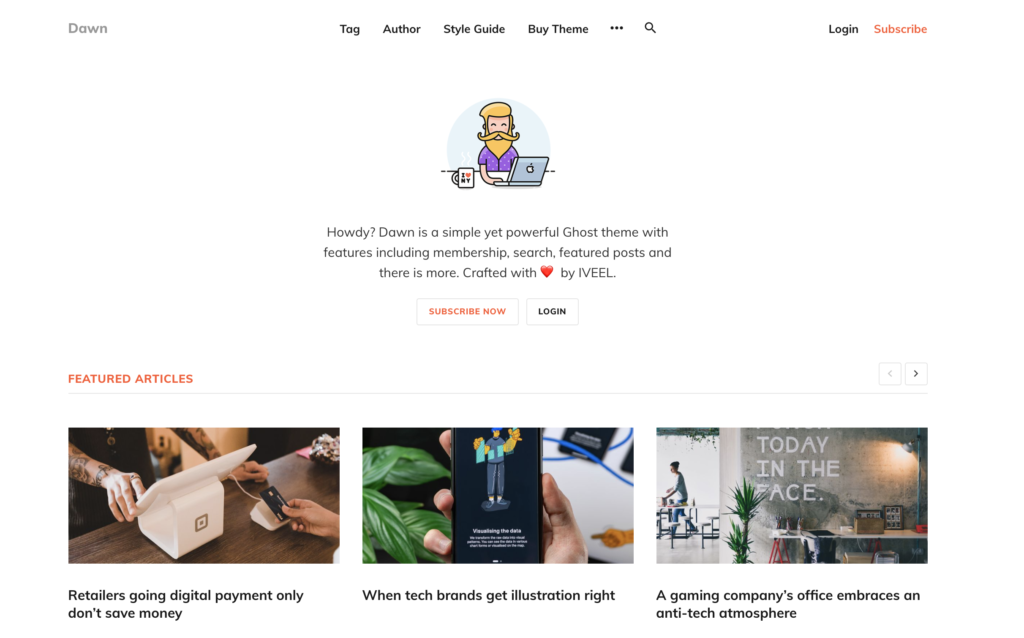Open the Buy Theme link
Image resolution: width=1024 pixels, height=638 pixels.
pyautogui.click(x=558, y=29)
